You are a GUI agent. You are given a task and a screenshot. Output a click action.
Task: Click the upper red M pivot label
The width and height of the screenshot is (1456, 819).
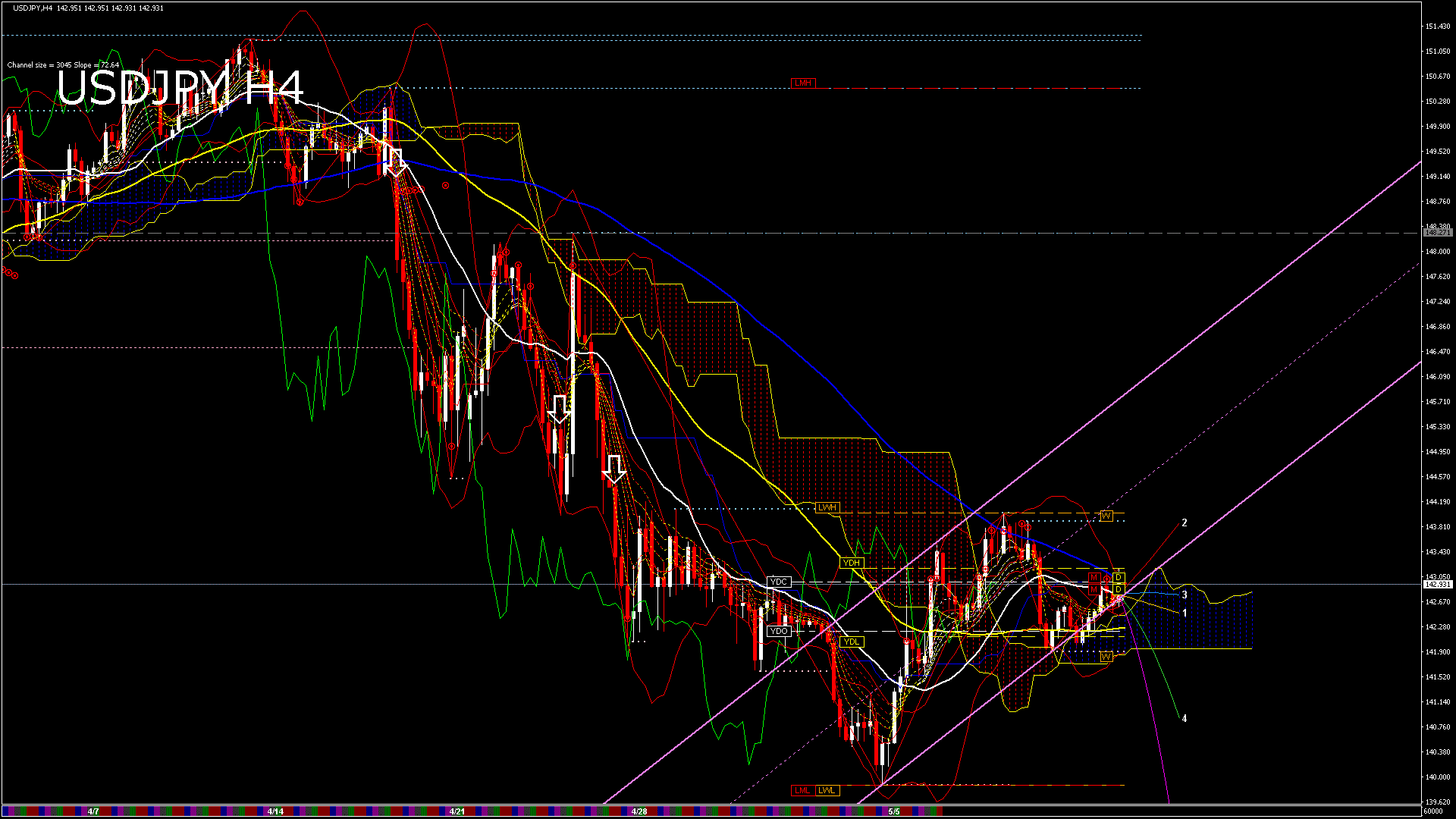(1094, 578)
